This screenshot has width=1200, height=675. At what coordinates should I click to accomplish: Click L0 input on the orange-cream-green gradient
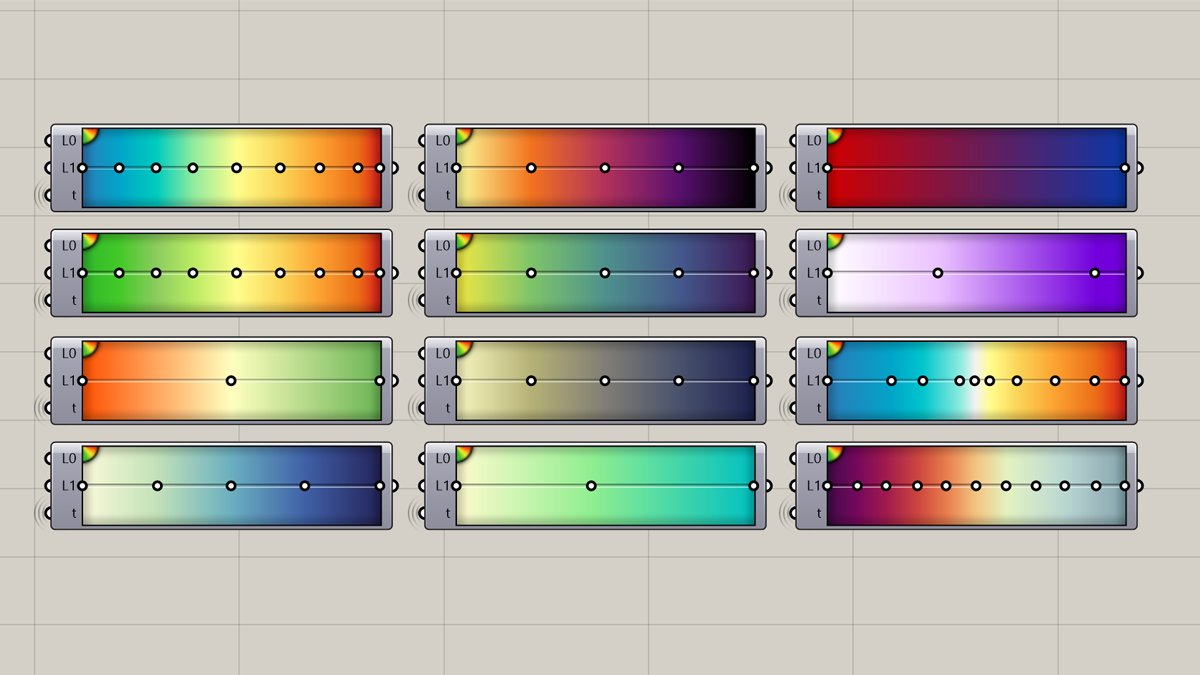pos(69,353)
